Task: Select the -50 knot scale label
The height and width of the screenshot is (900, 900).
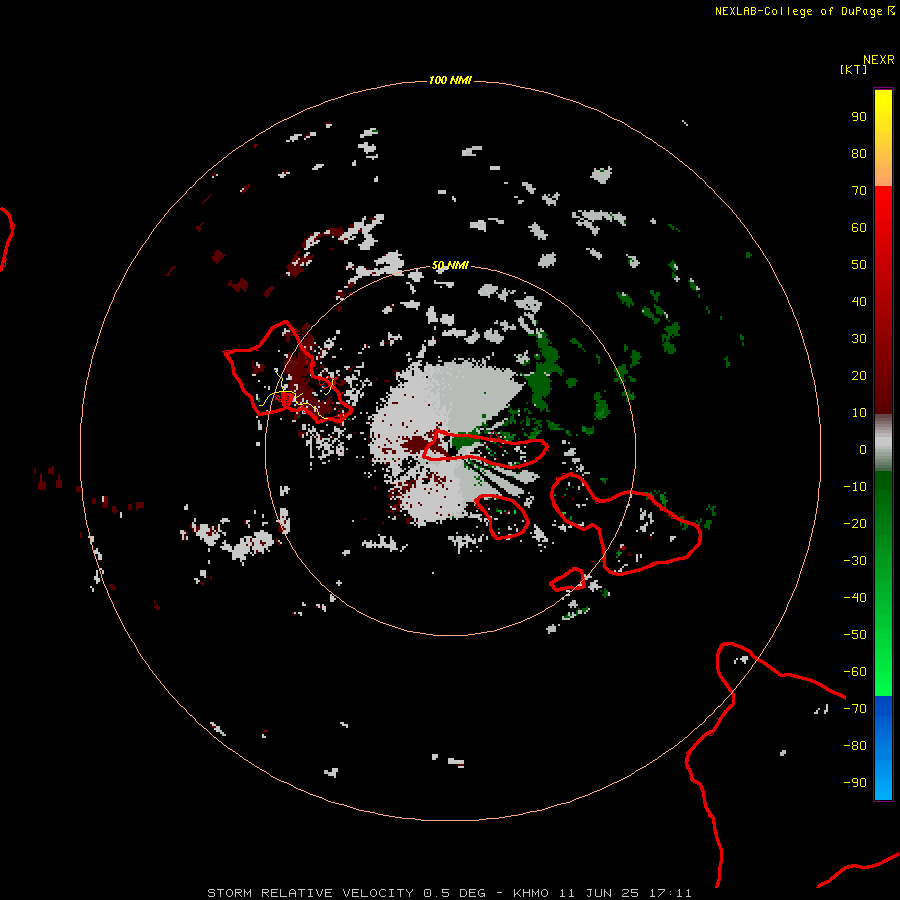Action: click(x=855, y=635)
